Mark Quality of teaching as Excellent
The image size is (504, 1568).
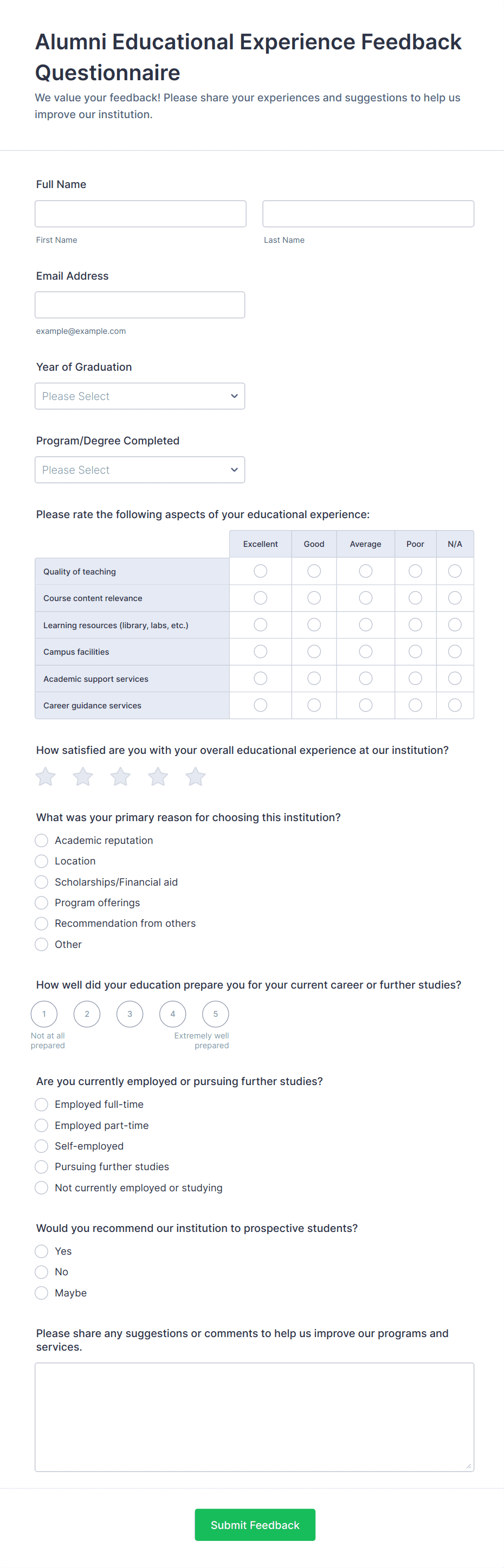click(261, 571)
